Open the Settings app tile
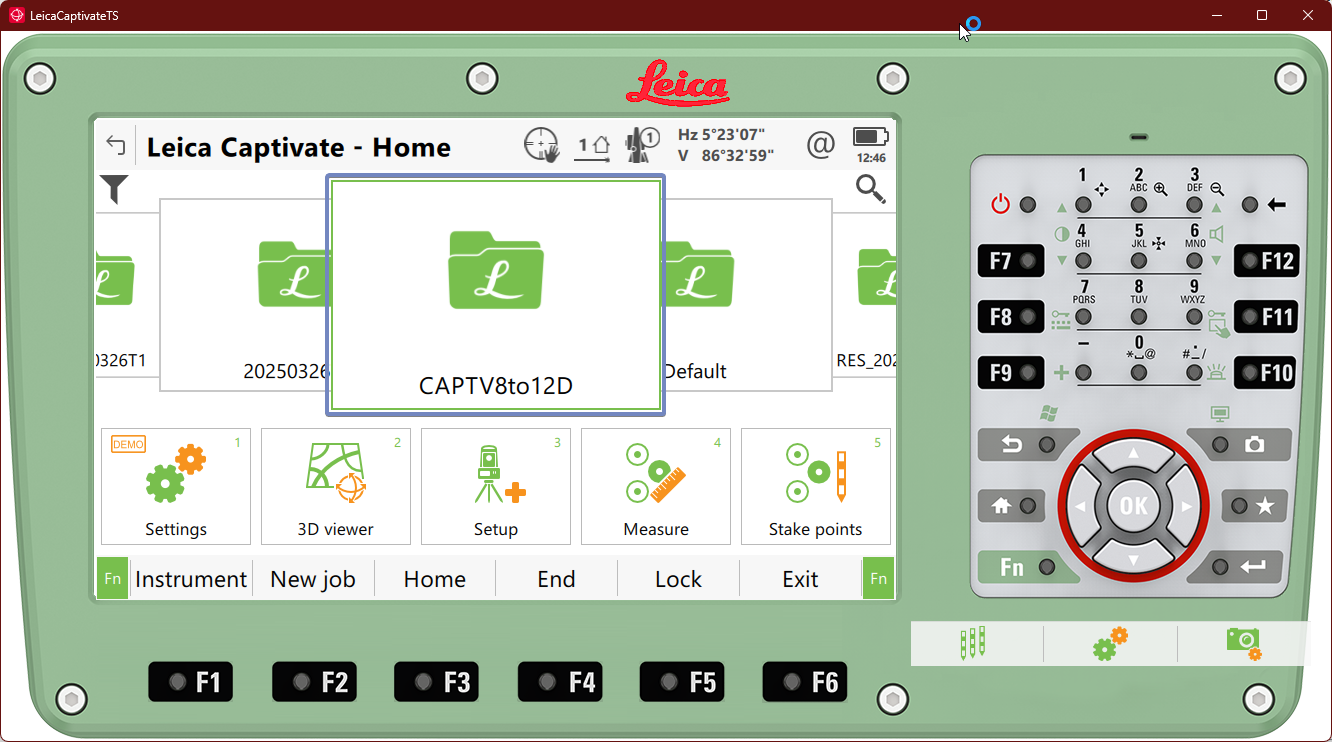1332x742 pixels. pos(176,487)
